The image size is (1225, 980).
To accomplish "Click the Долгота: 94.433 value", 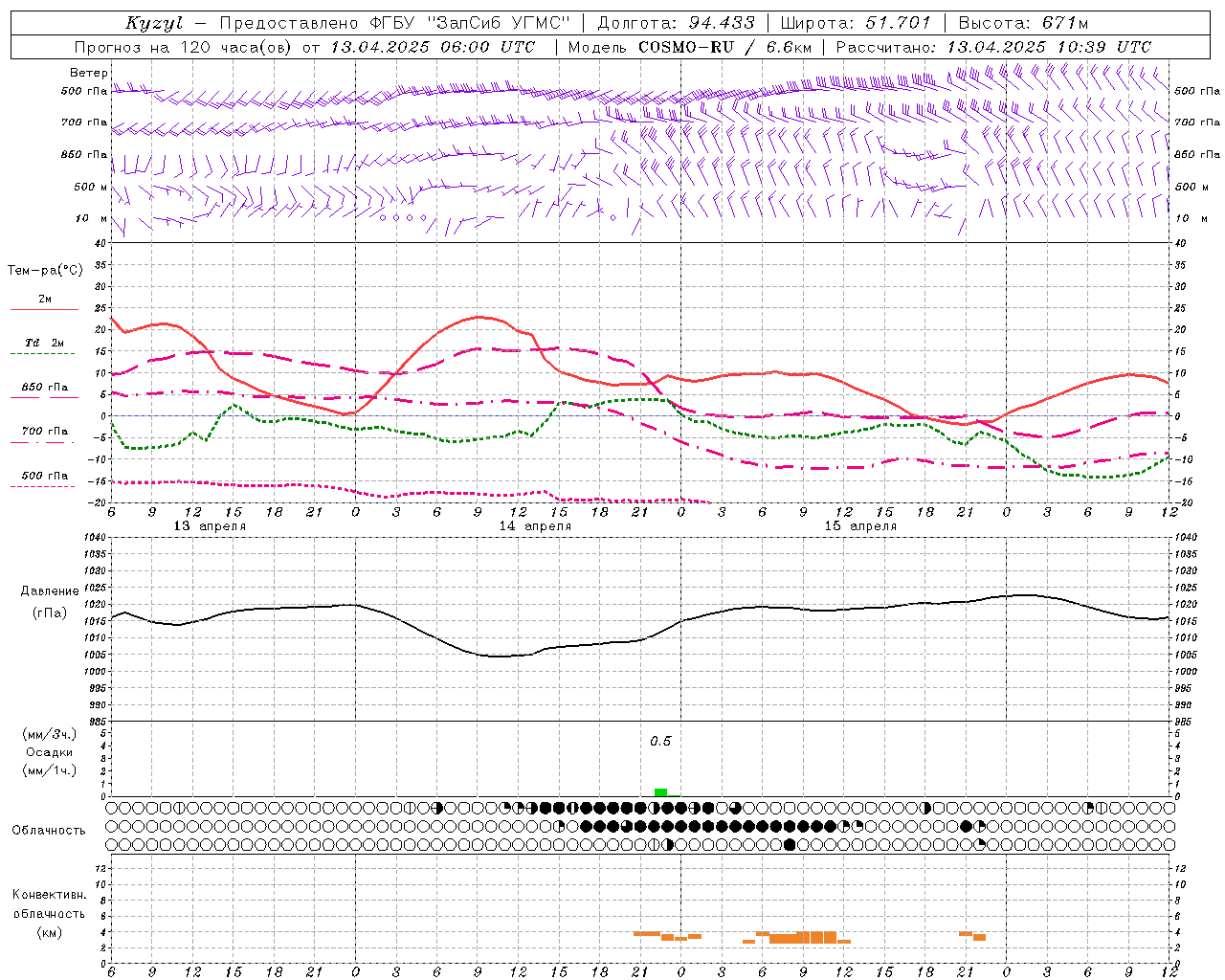I will 676,23.
